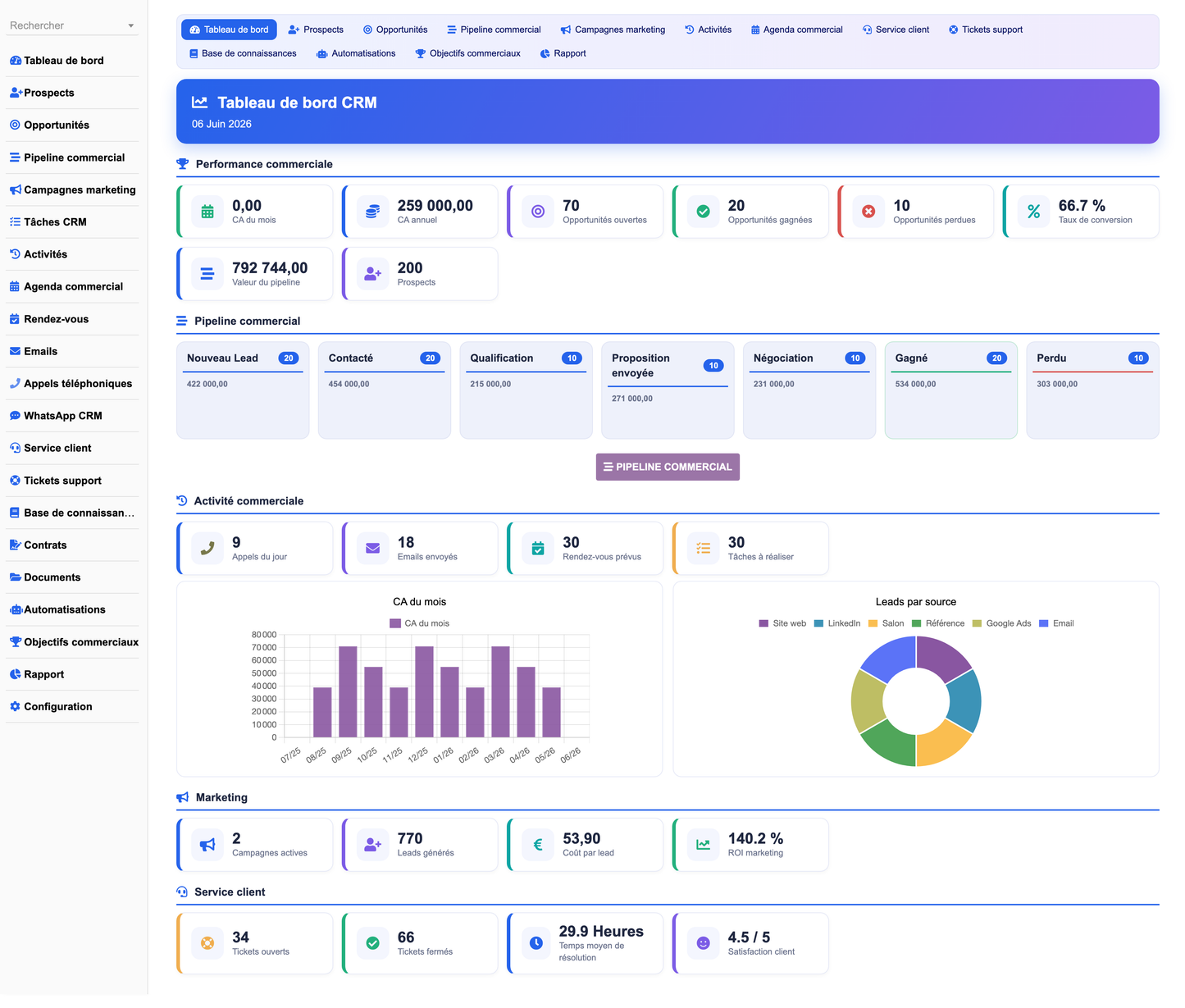Click the Gagné pipeline stage card
The width and height of the screenshot is (1185, 1008).
point(951,390)
